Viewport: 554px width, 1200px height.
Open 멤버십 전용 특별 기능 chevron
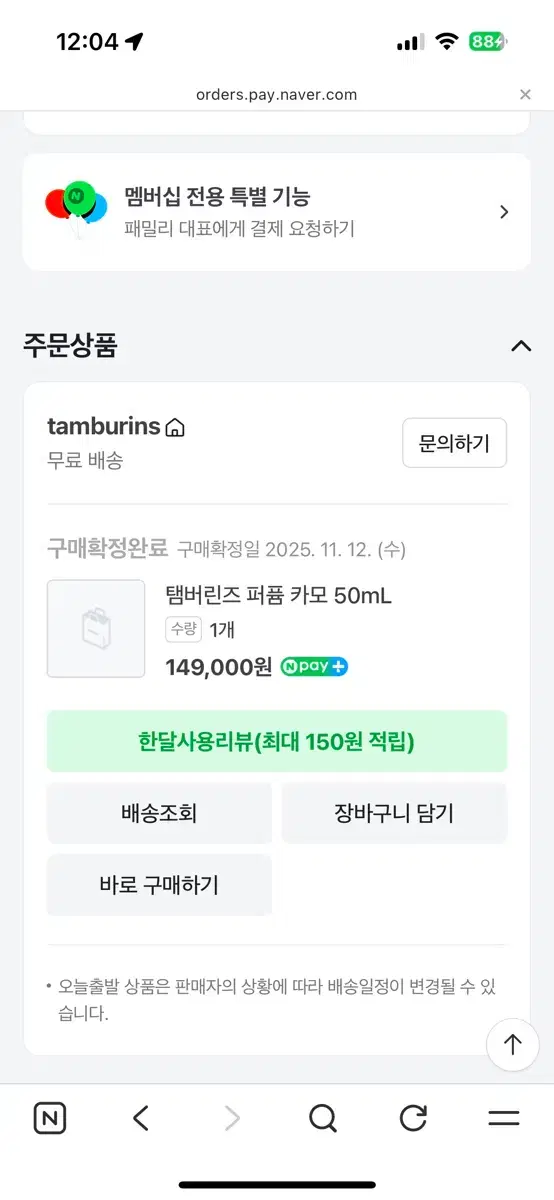point(504,212)
